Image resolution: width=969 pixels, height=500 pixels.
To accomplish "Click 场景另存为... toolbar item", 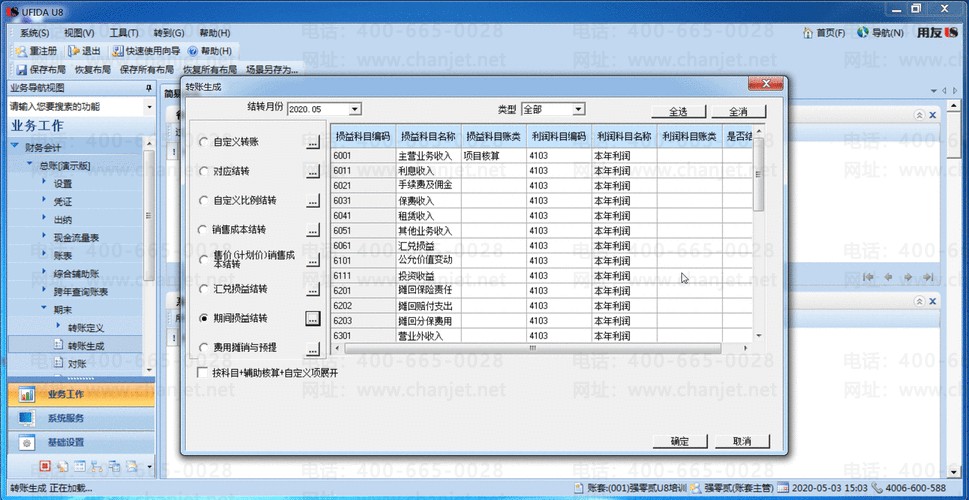I will pos(272,70).
